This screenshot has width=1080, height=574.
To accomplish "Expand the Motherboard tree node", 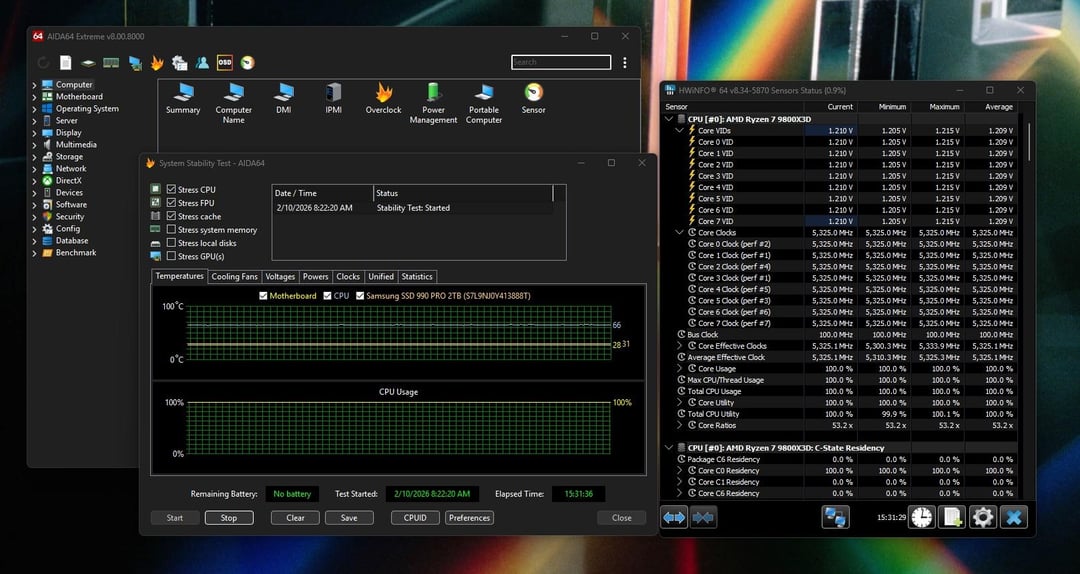I will click(x=34, y=97).
